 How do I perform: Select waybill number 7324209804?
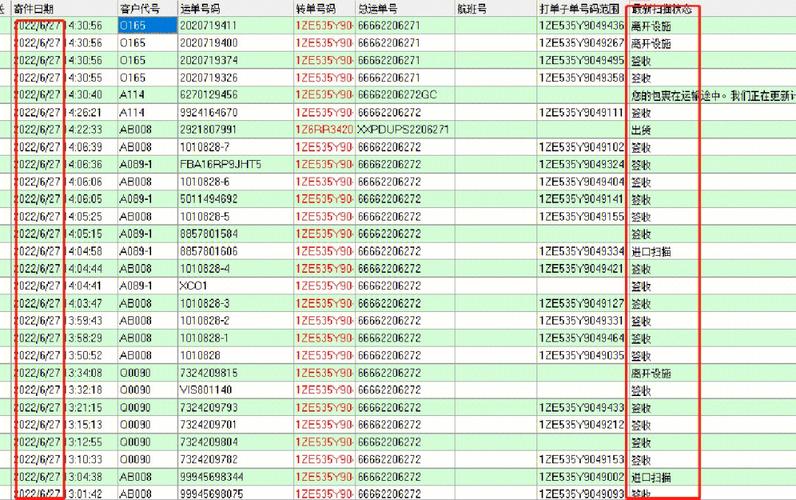tap(209, 442)
